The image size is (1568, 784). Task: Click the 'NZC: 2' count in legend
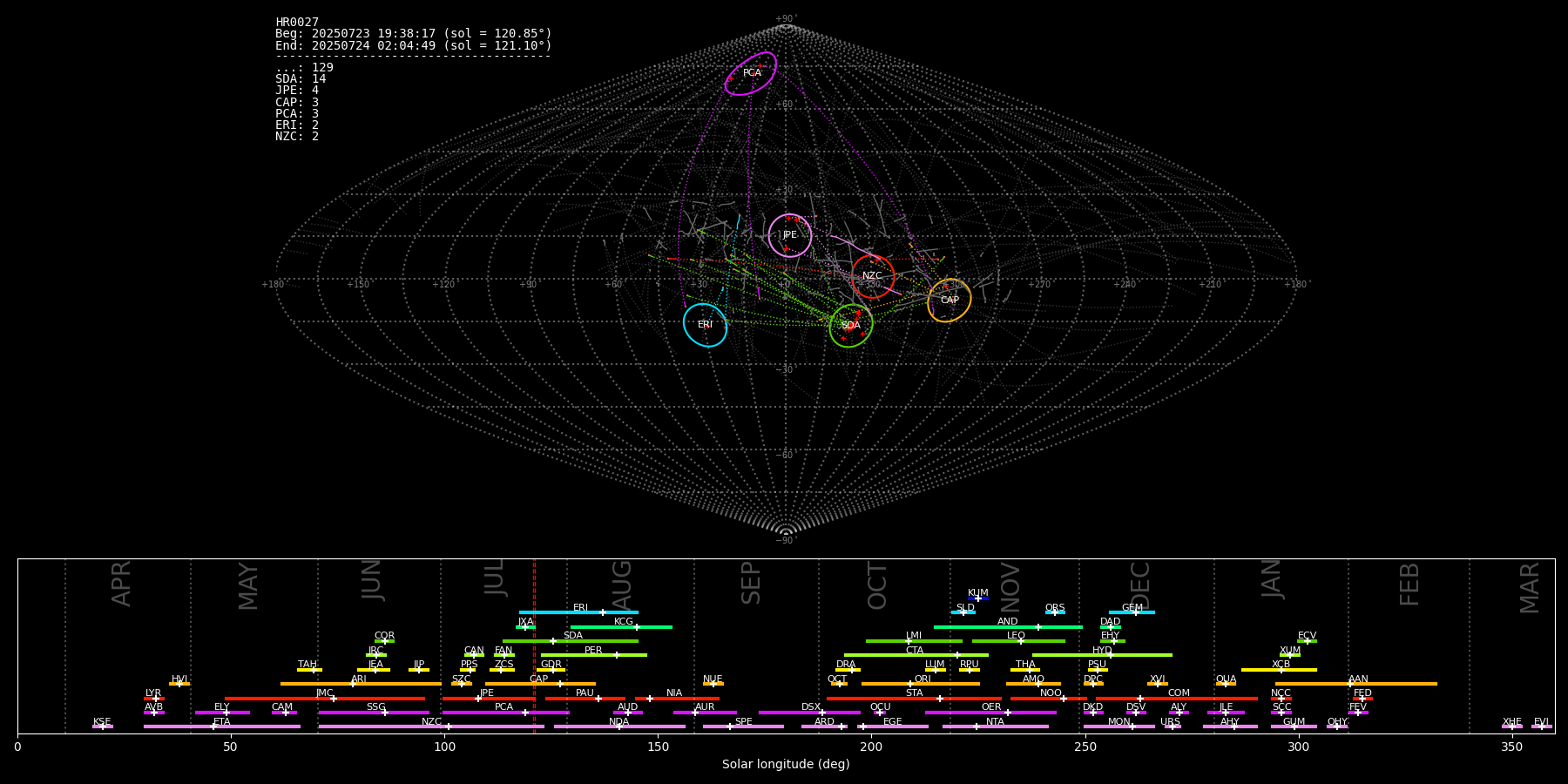click(297, 137)
